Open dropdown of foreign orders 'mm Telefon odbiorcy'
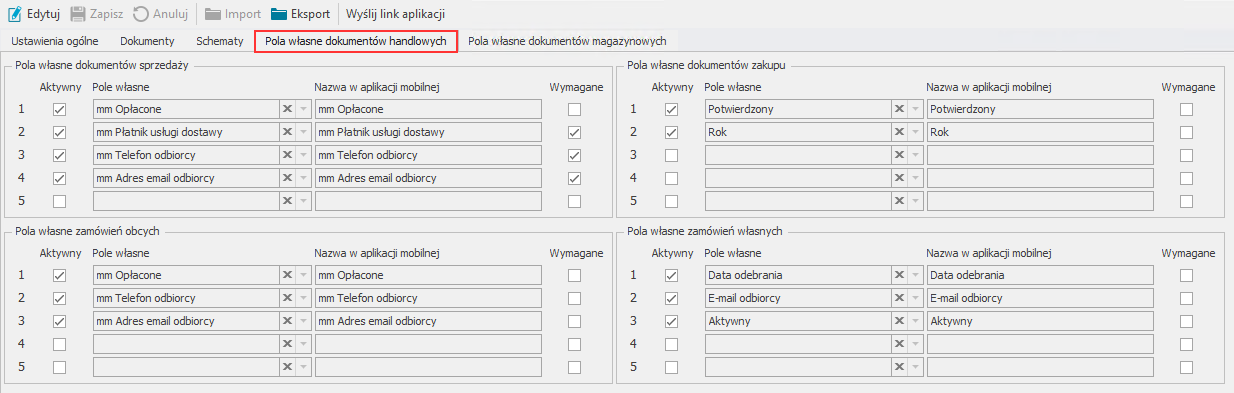The height and width of the screenshot is (393, 1234). [x=304, y=298]
